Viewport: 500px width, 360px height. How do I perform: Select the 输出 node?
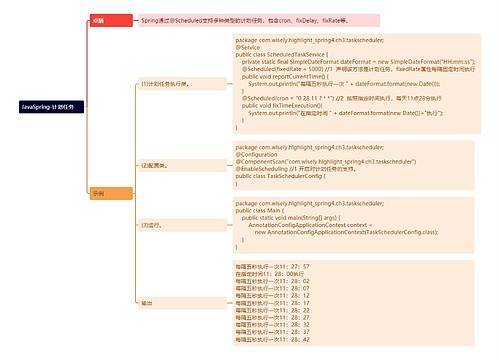click(x=182, y=303)
